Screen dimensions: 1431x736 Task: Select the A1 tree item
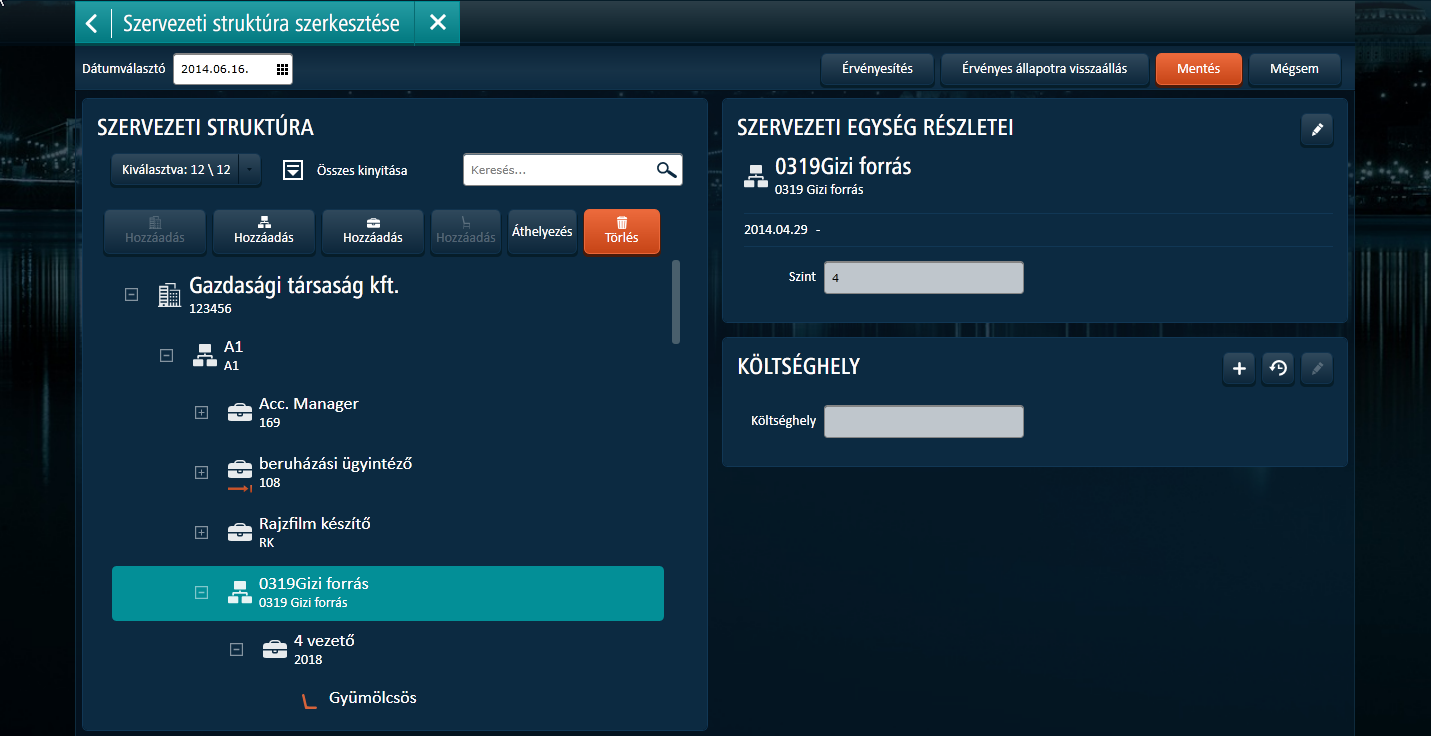[x=387, y=355]
